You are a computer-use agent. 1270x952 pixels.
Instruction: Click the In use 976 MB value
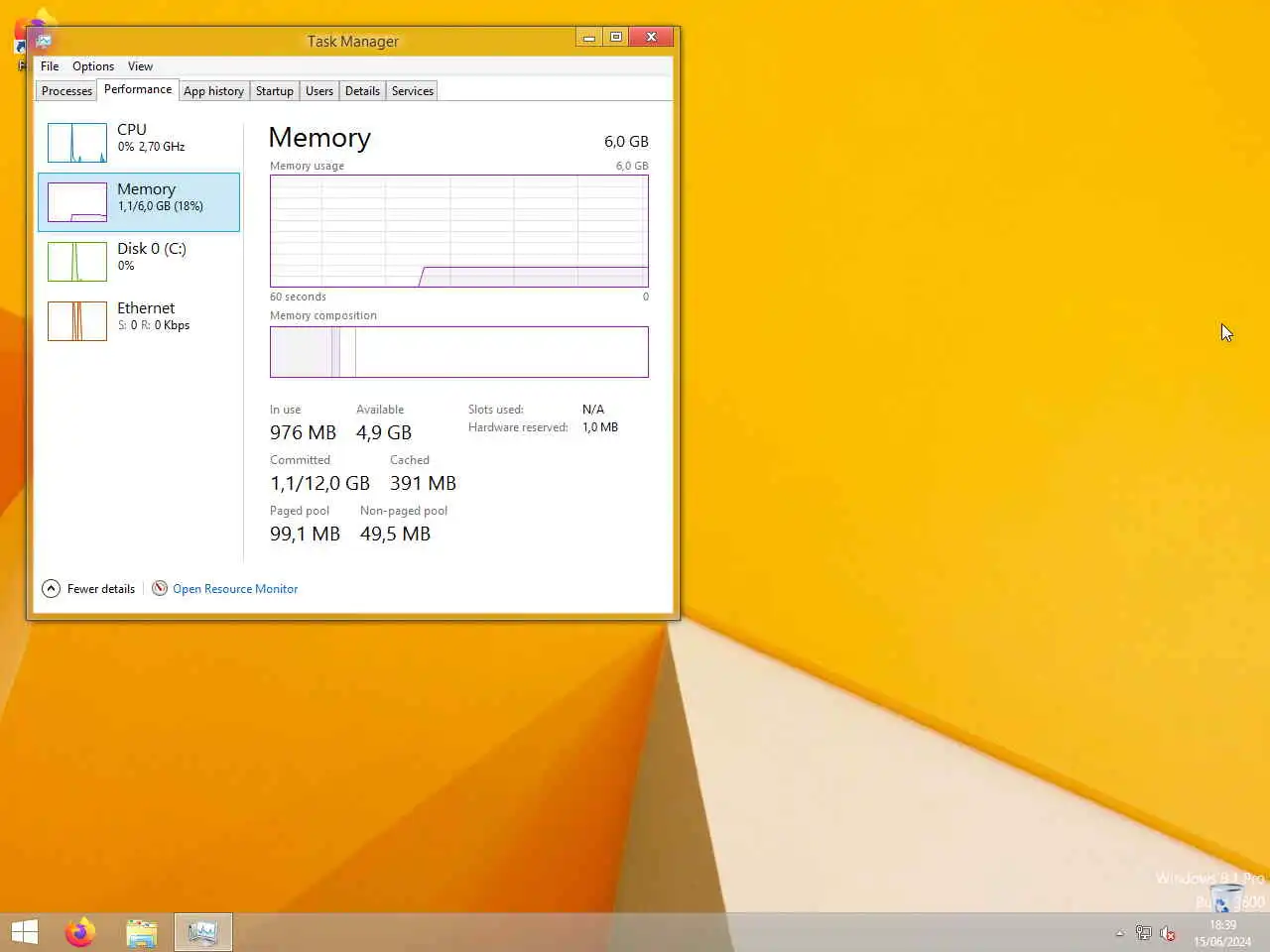point(303,432)
